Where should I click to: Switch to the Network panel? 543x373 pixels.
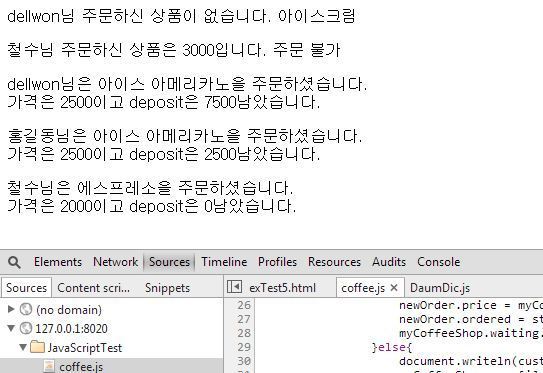point(115,262)
